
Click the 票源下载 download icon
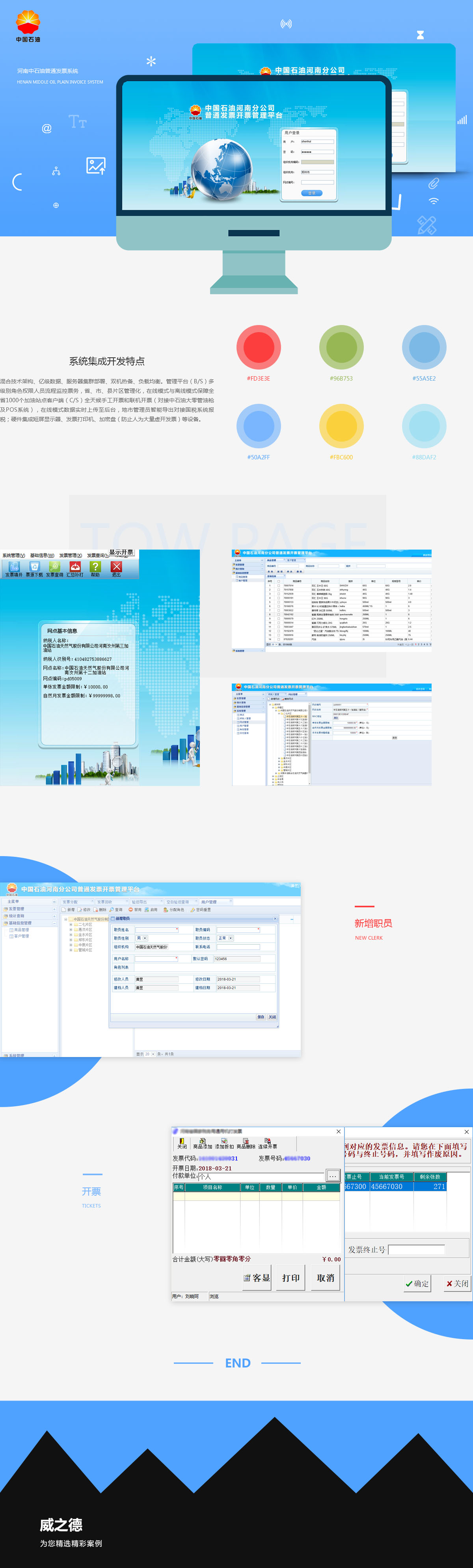[34, 568]
